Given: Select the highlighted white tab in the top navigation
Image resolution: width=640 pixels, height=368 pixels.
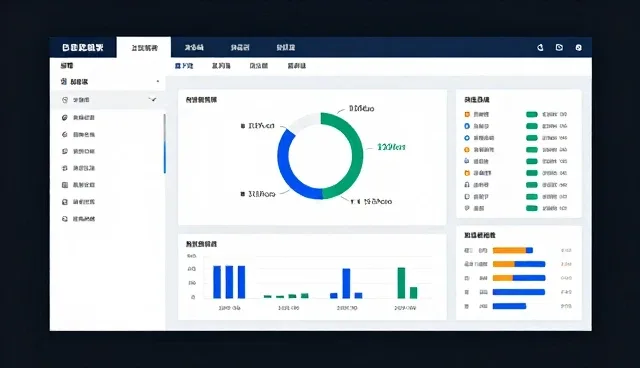Looking at the screenshot, I should 144,48.
